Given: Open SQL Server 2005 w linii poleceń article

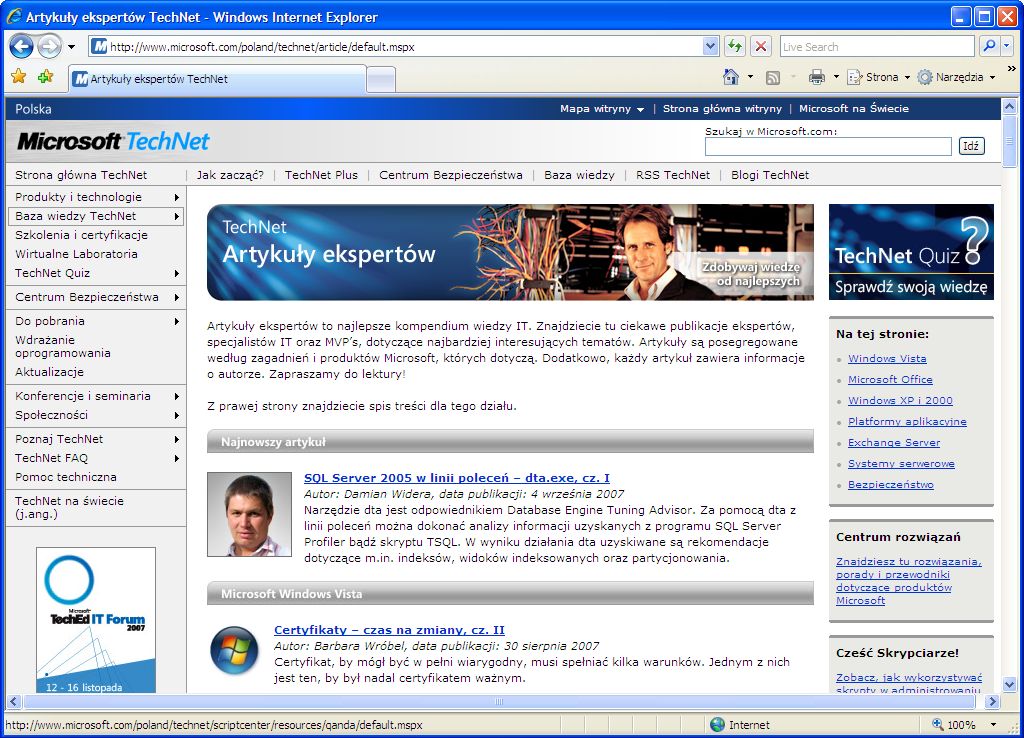Looking at the screenshot, I should point(456,478).
